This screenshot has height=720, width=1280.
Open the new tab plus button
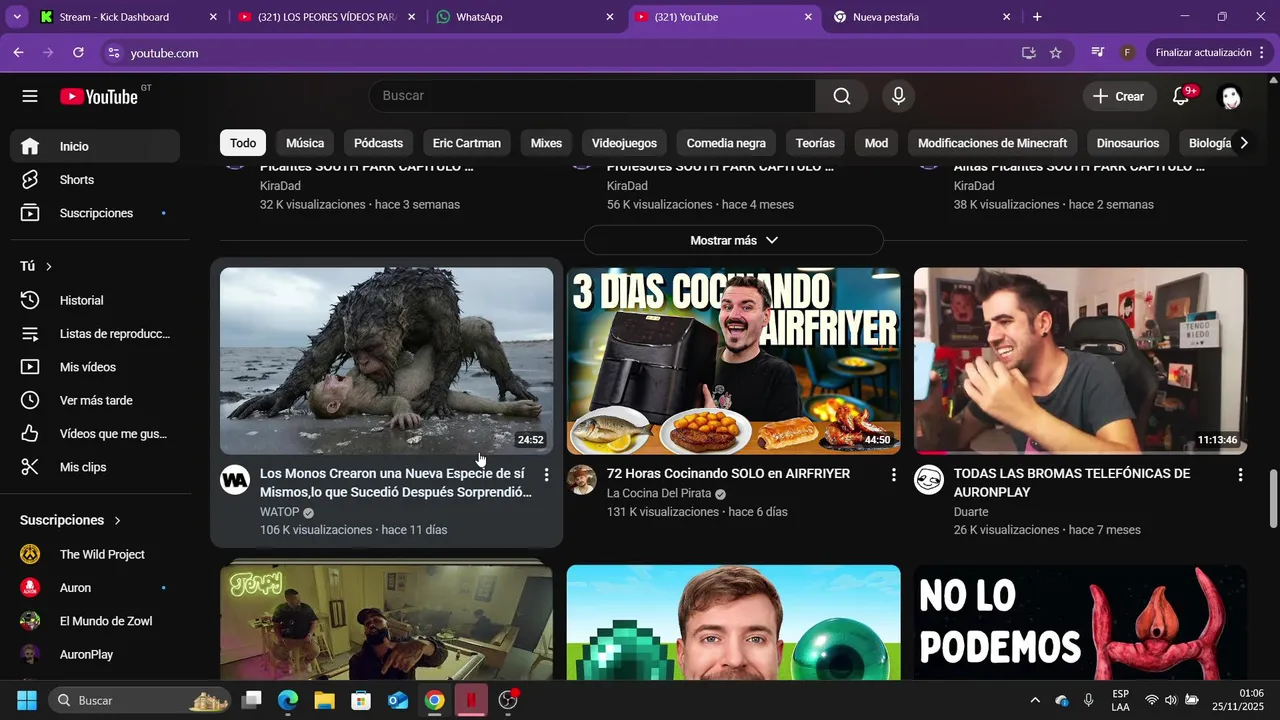(1037, 17)
